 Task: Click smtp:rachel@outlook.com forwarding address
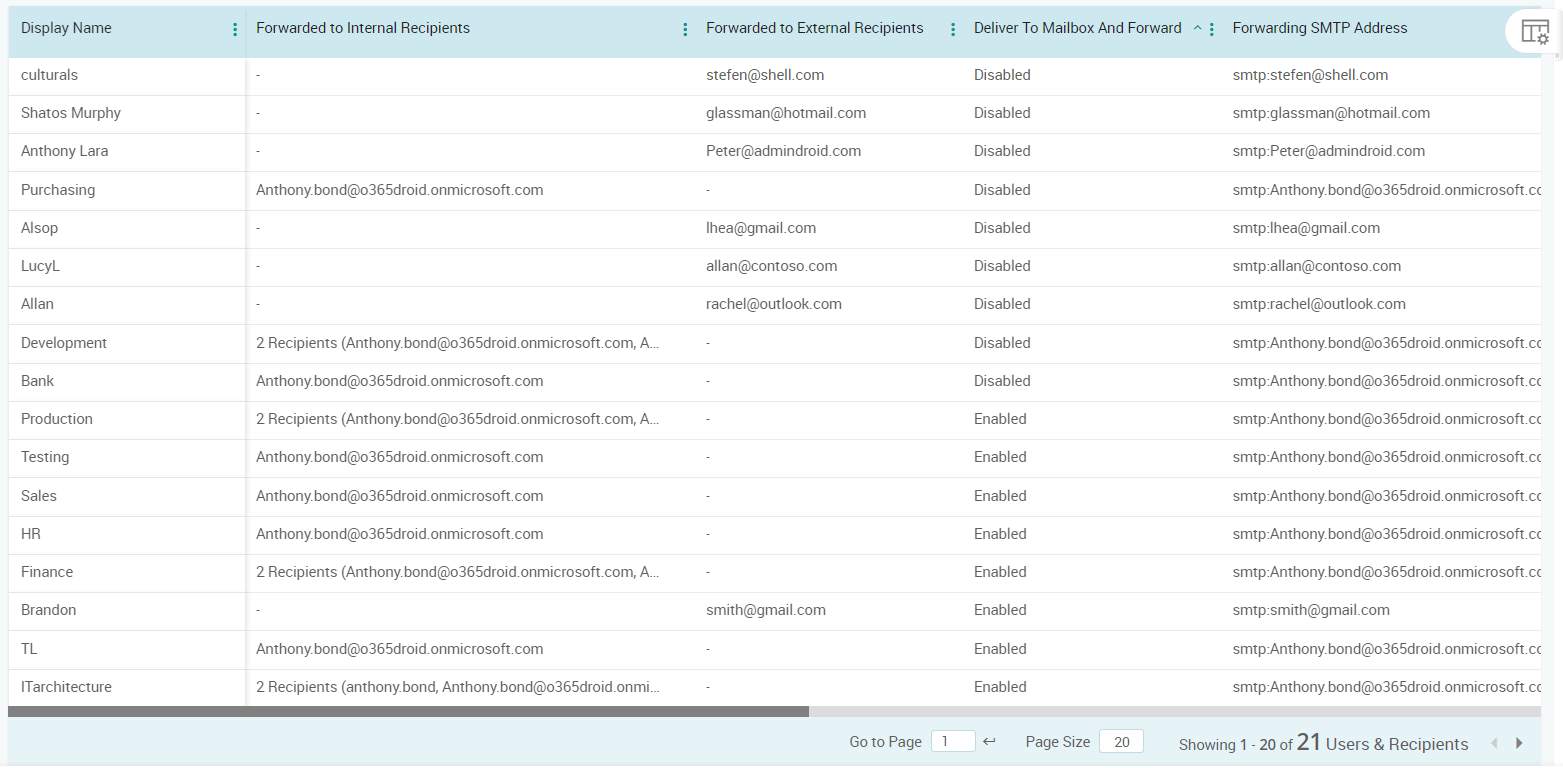click(x=1319, y=304)
